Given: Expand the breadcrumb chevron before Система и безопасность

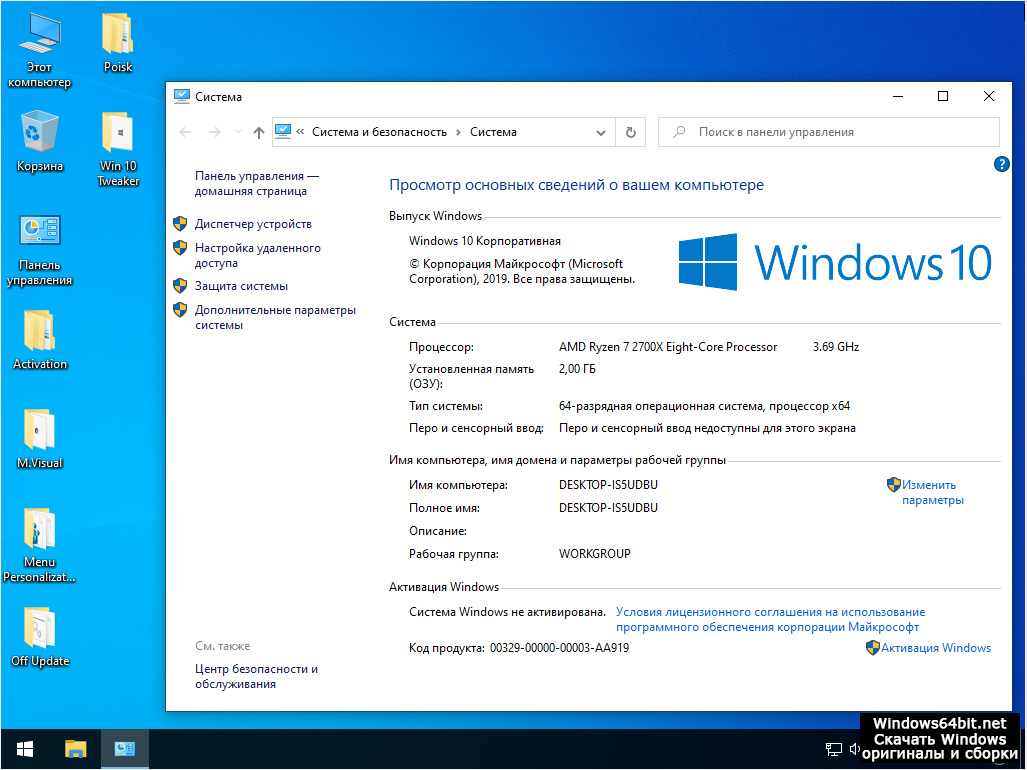Looking at the screenshot, I should coord(300,132).
